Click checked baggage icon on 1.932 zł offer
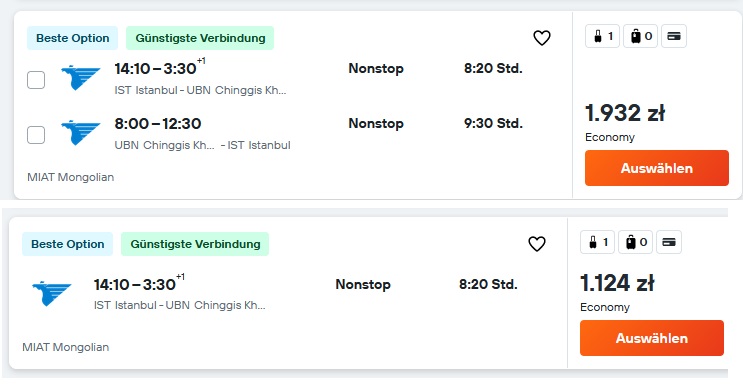 click(640, 36)
